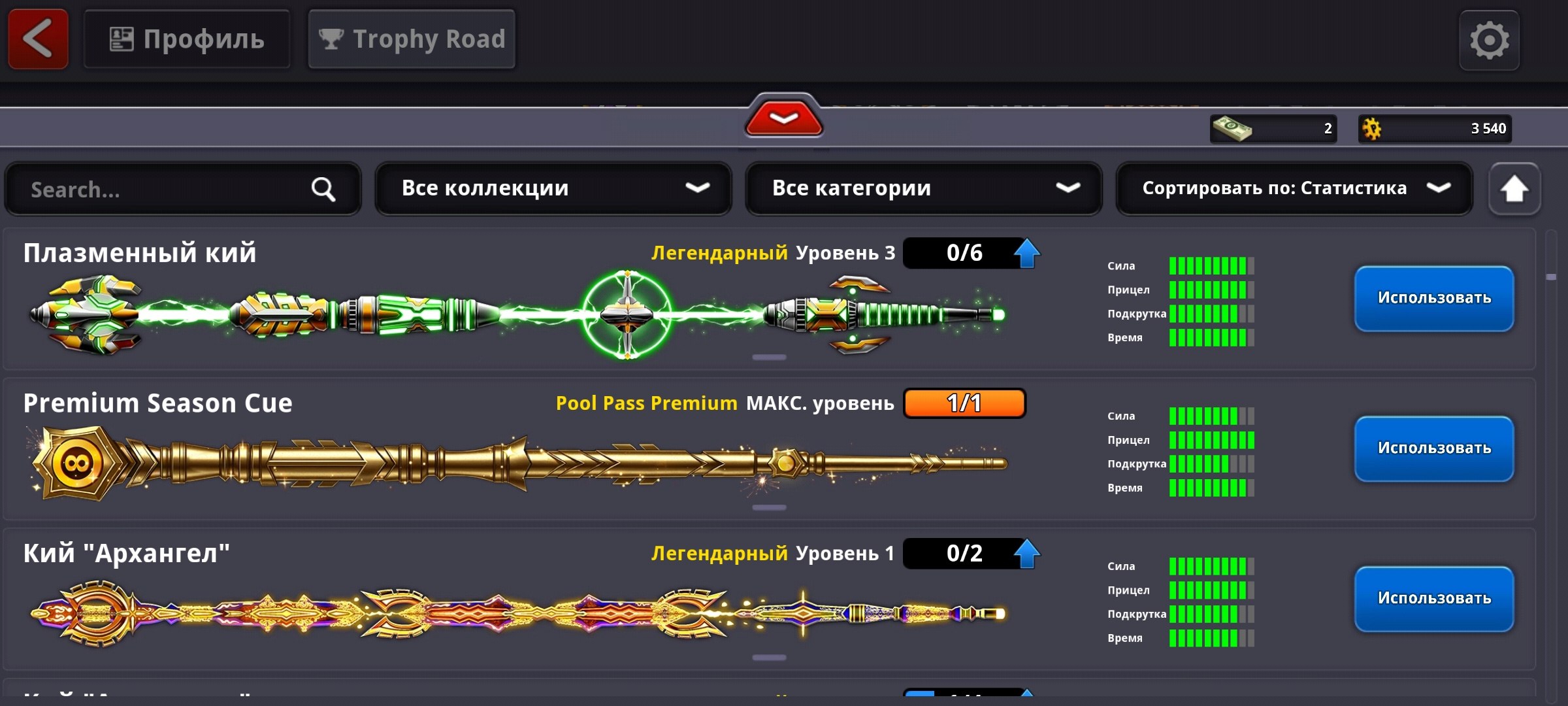The image size is (1568, 706).
Task: Switch to the Профиль tab
Action: point(187,39)
